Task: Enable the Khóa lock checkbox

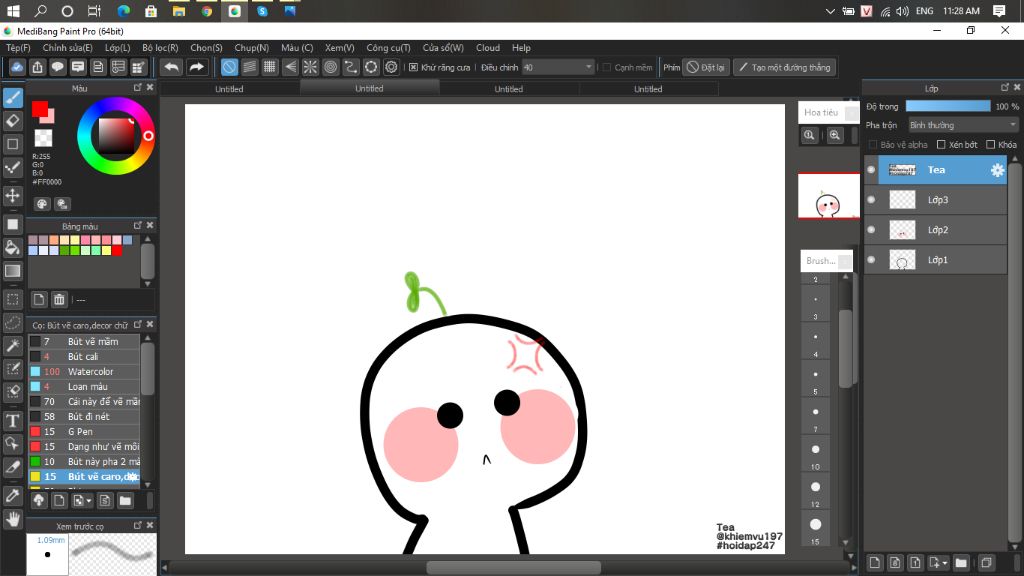Action: click(x=990, y=145)
